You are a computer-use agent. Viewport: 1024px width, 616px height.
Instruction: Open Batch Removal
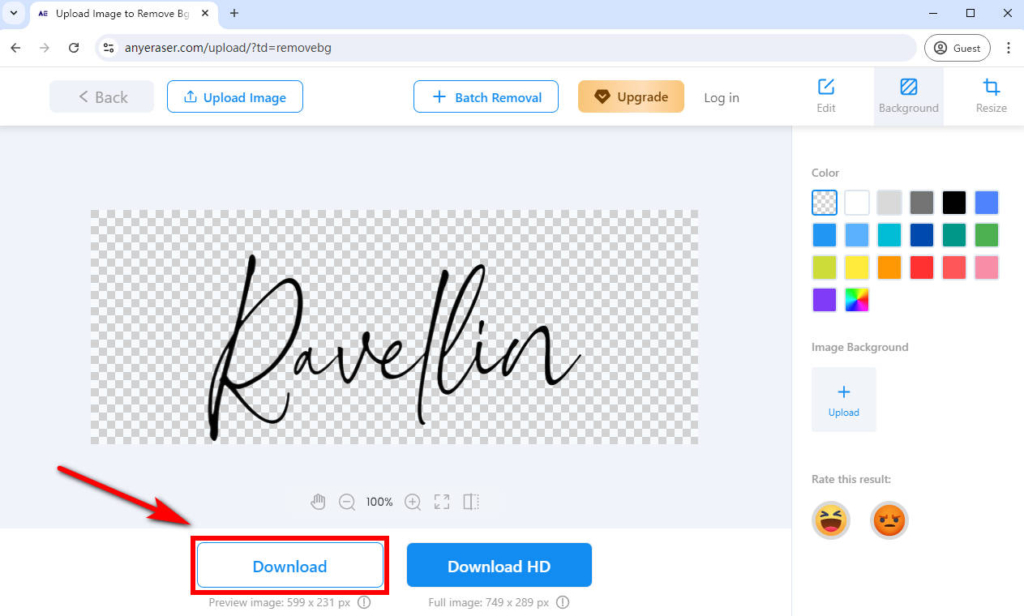point(486,96)
